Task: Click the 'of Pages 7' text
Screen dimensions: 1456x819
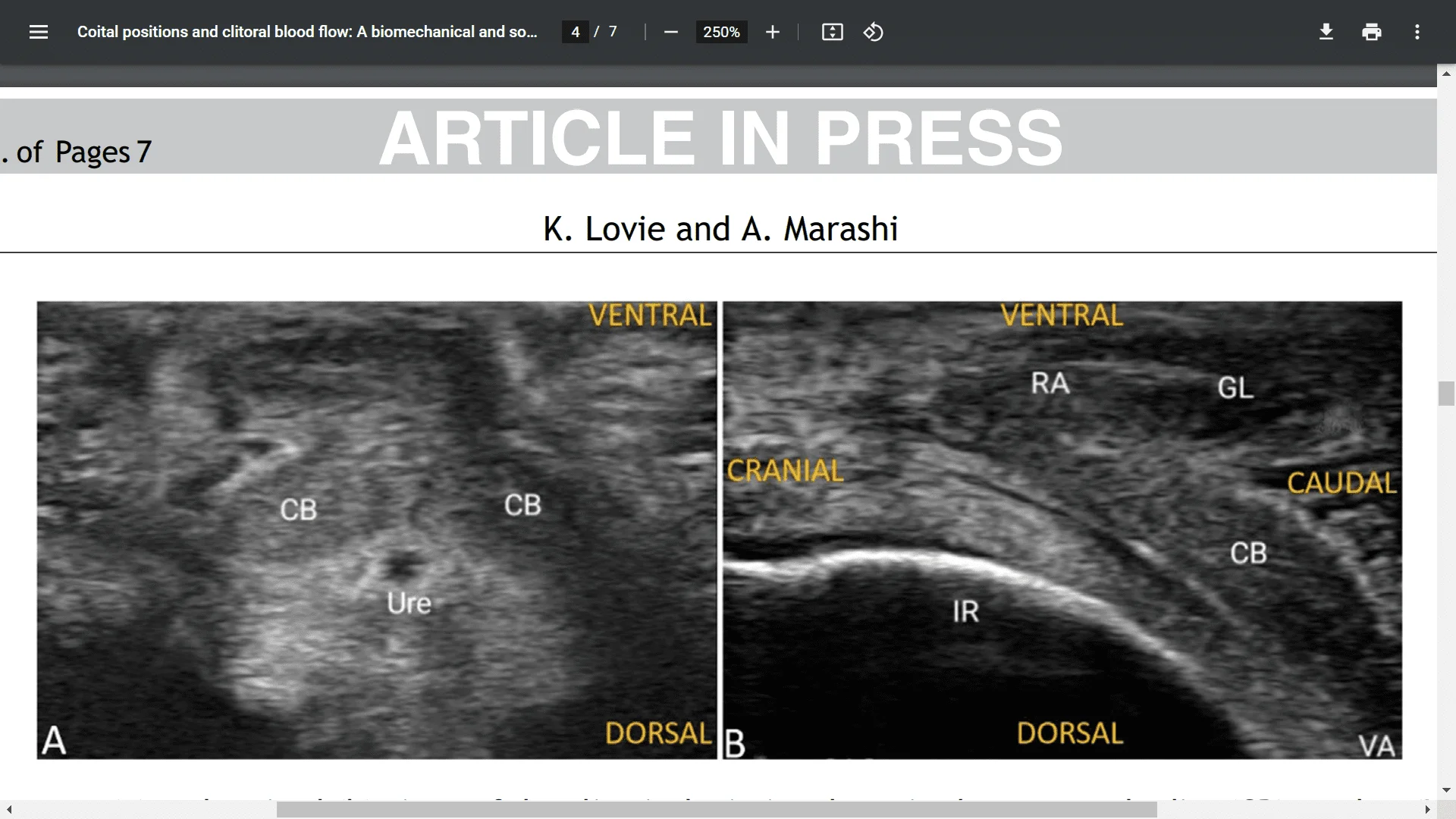Action: tap(84, 152)
